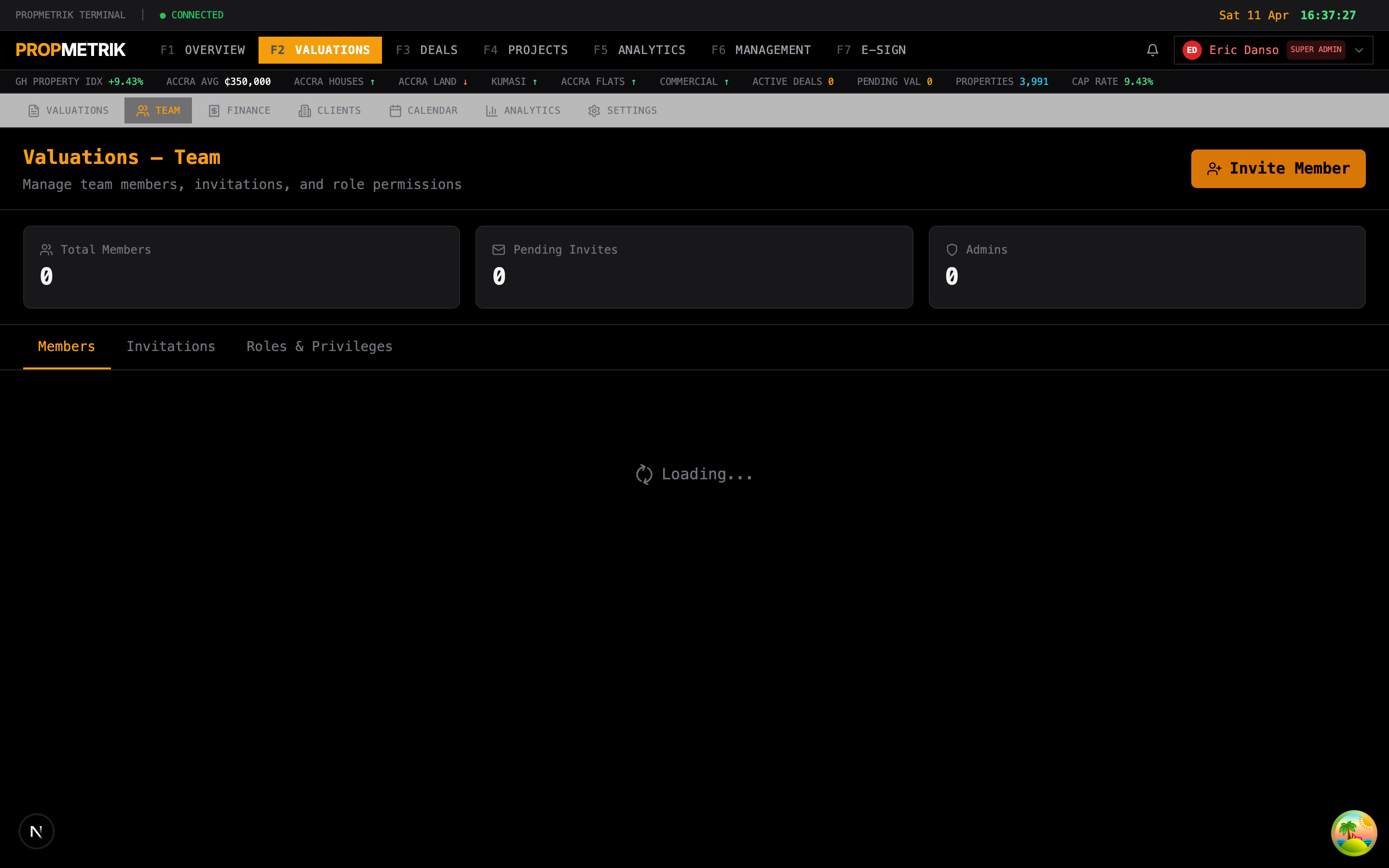Open the Clients sub-tab
This screenshot has width=1389, height=868.
click(x=329, y=110)
